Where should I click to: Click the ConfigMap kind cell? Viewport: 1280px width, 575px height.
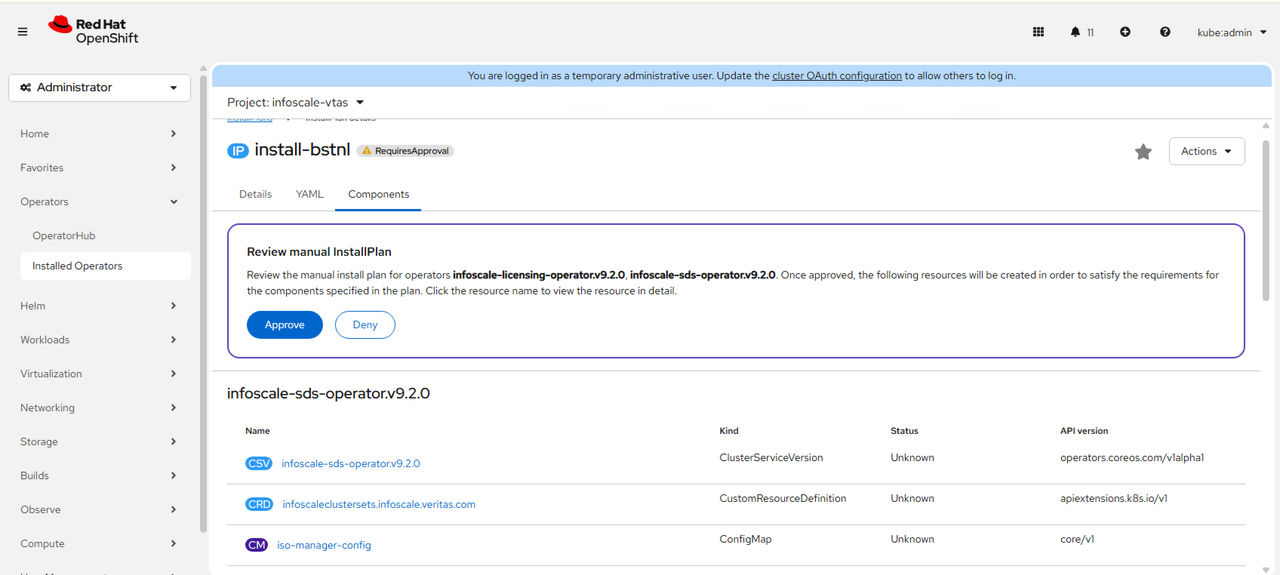[745, 539]
